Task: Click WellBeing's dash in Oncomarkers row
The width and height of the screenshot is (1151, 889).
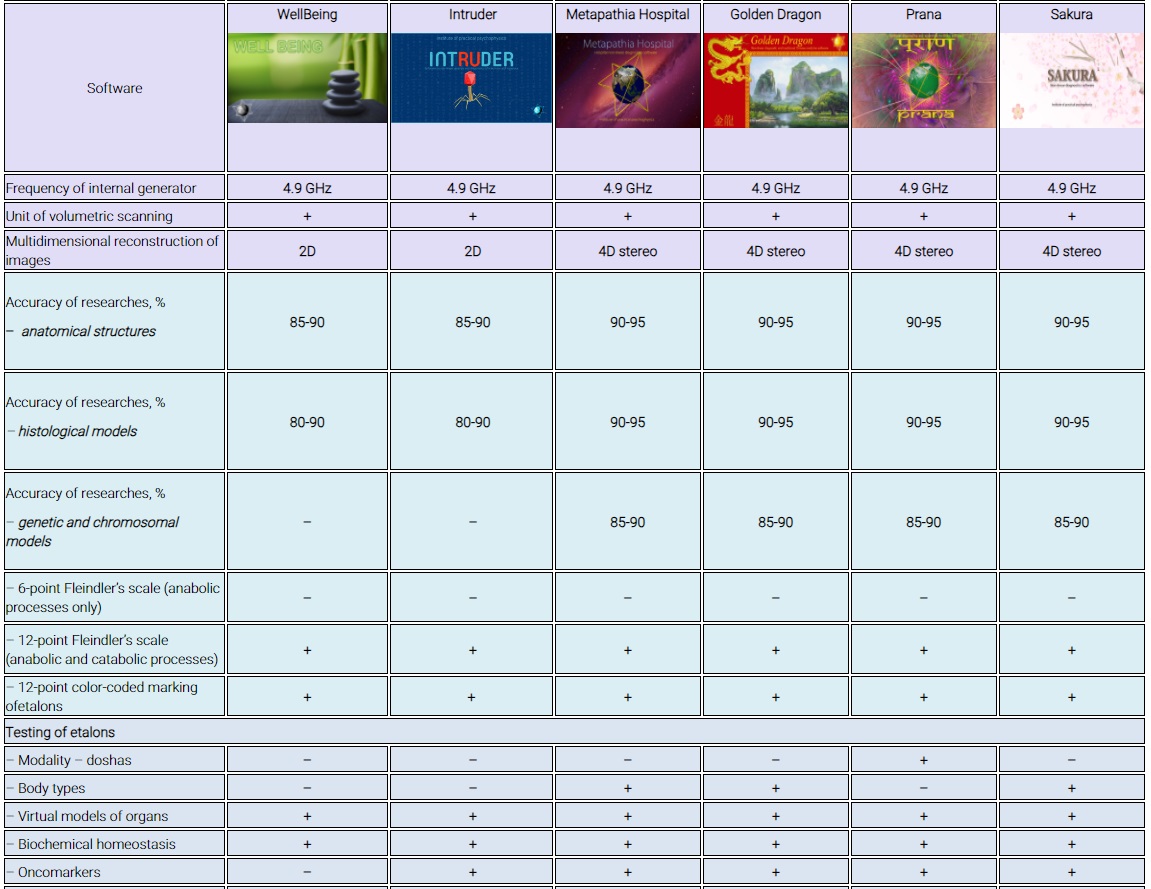Action: click(307, 872)
